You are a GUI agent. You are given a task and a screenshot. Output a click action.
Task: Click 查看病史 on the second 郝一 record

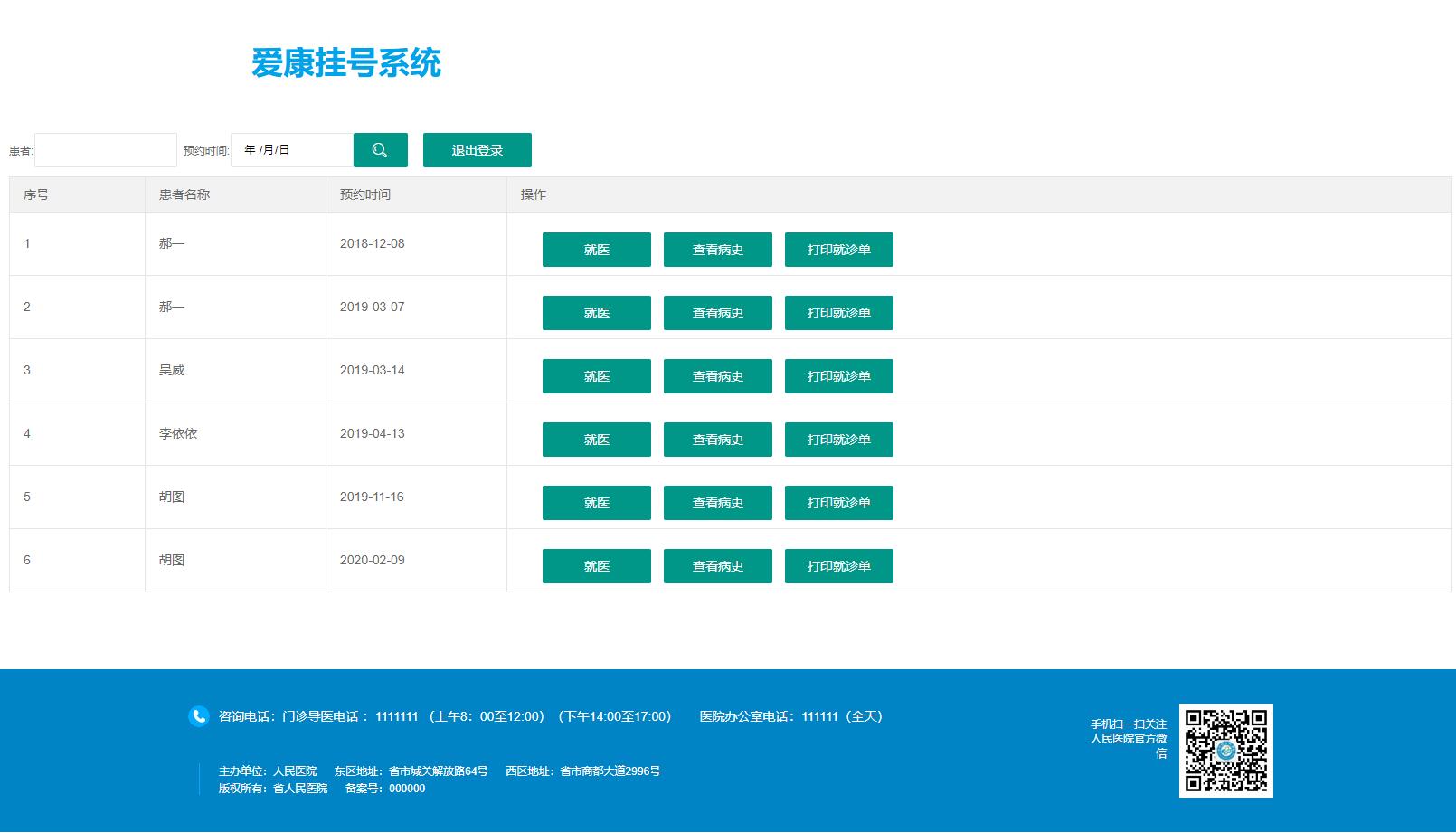point(717,312)
